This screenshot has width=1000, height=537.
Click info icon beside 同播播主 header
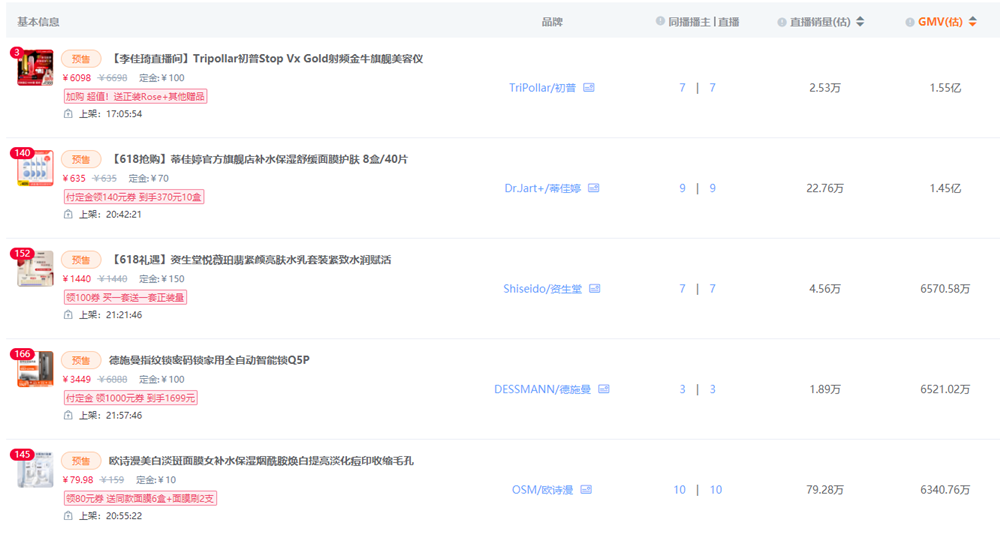[x=660, y=21]
